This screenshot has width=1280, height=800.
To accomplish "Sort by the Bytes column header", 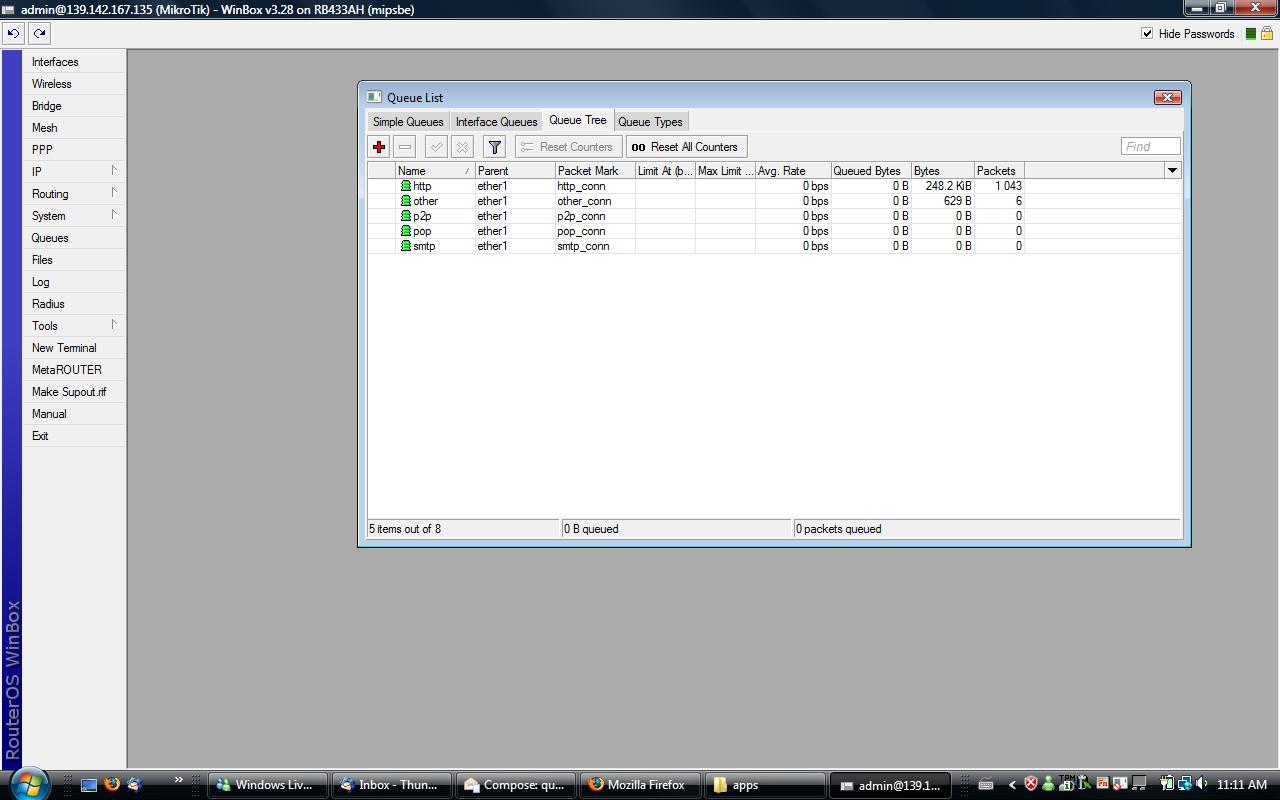I will tap(943, 171).
